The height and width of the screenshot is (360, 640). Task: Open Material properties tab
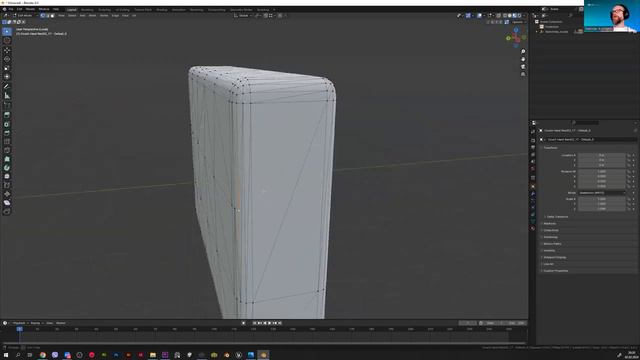pos(533,229)
